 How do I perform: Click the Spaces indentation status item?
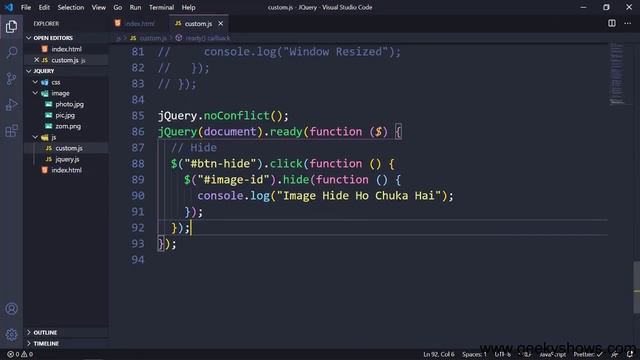[474, 354]
